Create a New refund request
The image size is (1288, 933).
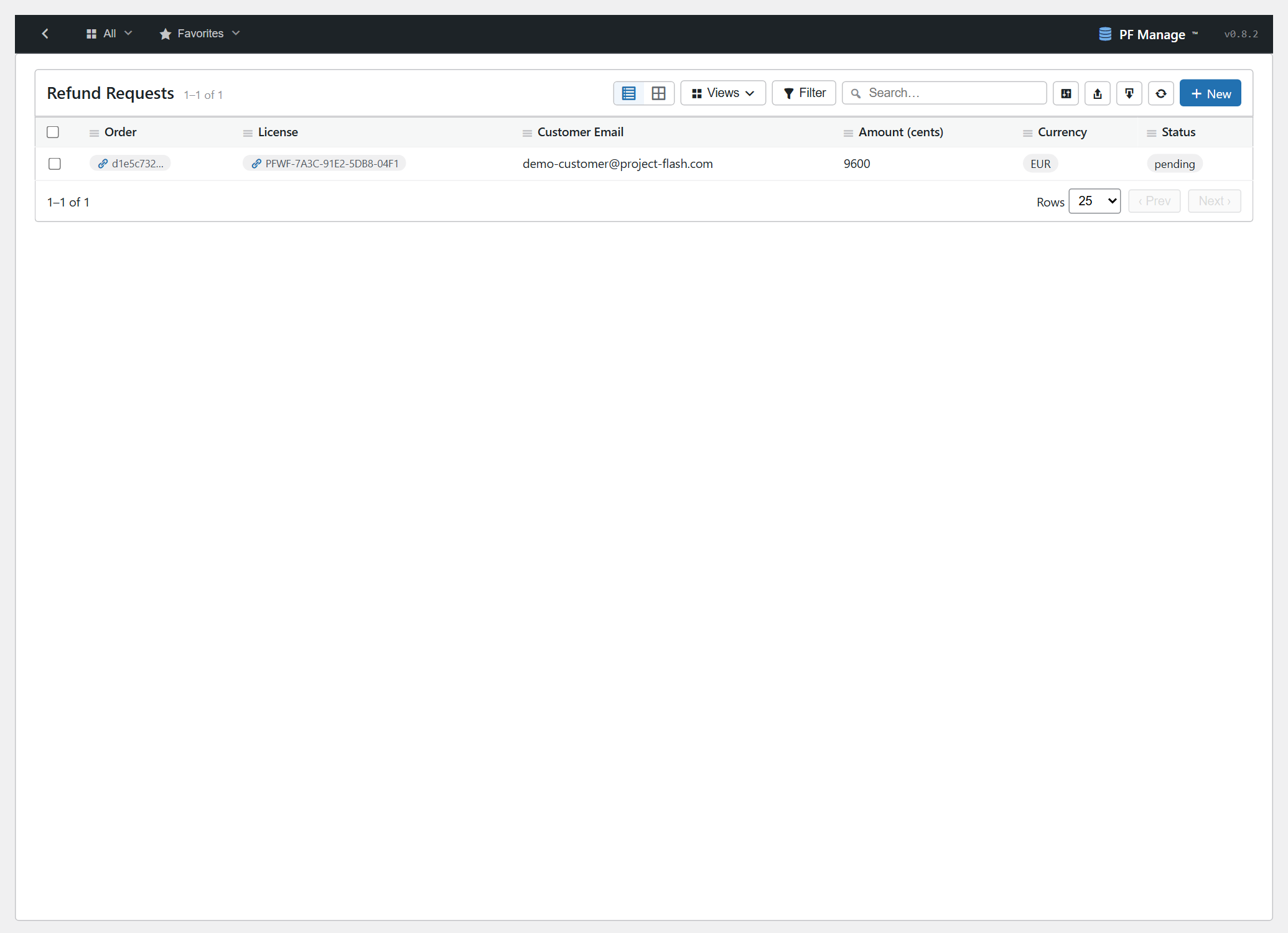(x=1210, y=93)
